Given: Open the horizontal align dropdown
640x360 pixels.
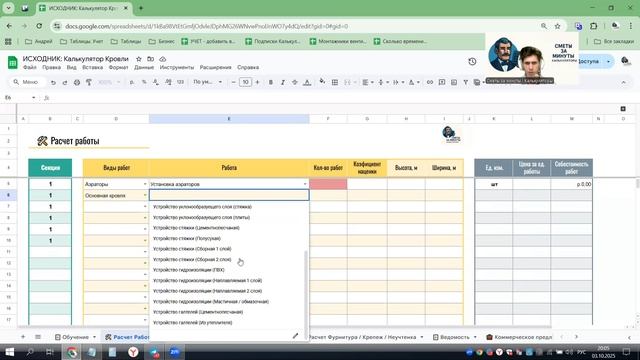Looking at the screenshot, I should pos(368,82).
